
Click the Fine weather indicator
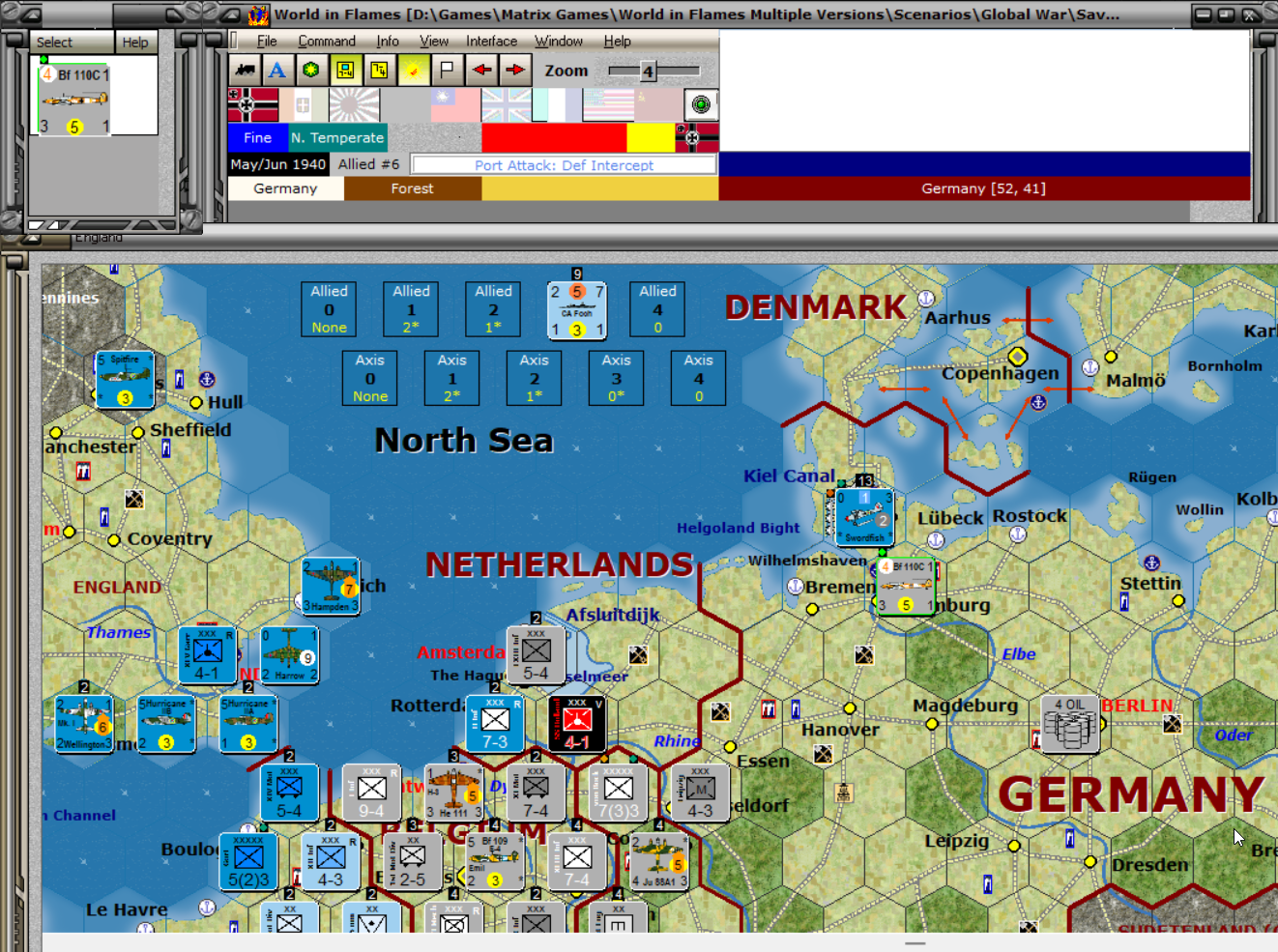[x=257, y=137]
